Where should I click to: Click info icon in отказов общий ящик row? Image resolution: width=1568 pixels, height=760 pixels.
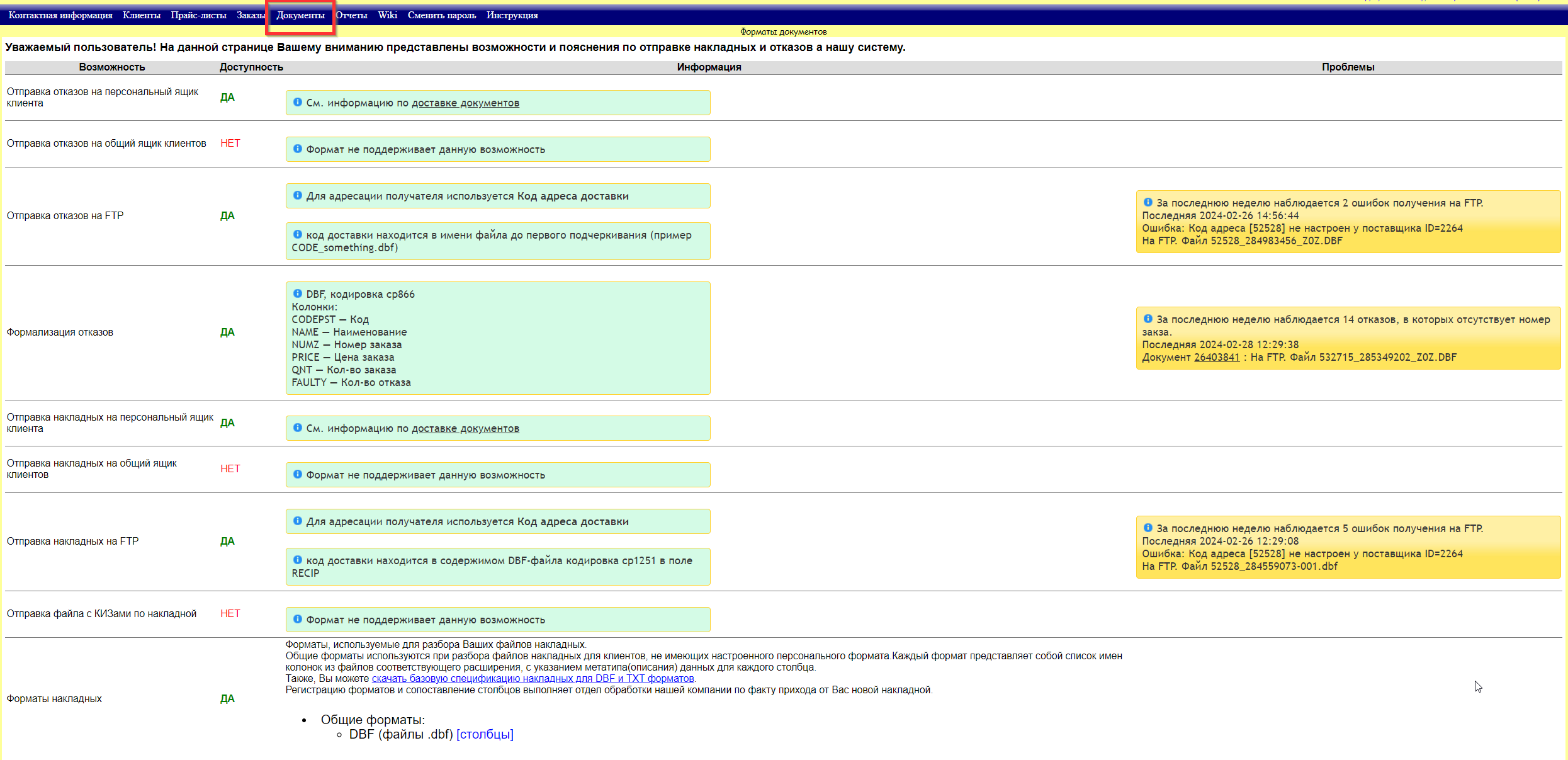pos(298,149)
